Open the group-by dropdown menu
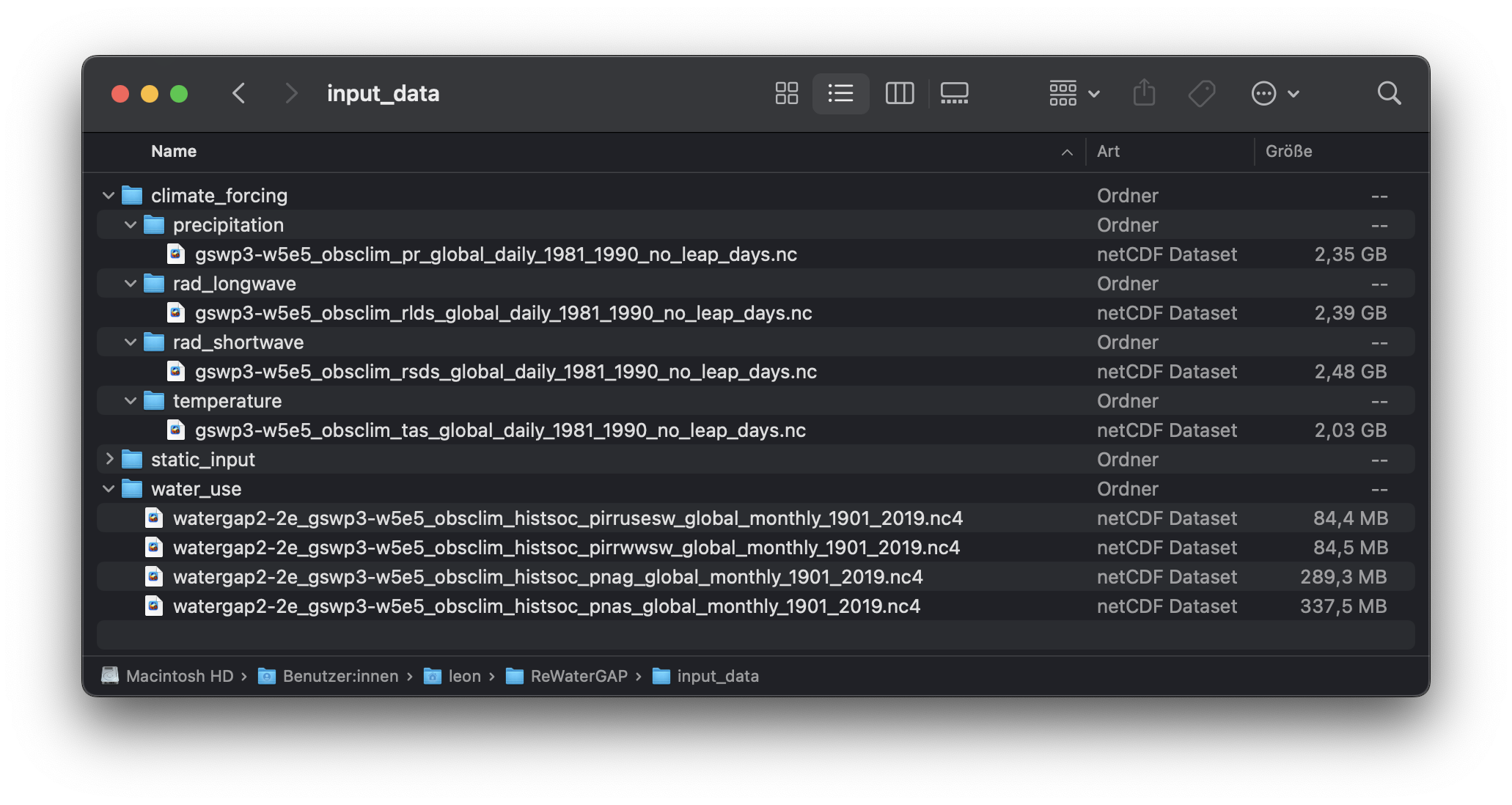 coord(1074,93)
